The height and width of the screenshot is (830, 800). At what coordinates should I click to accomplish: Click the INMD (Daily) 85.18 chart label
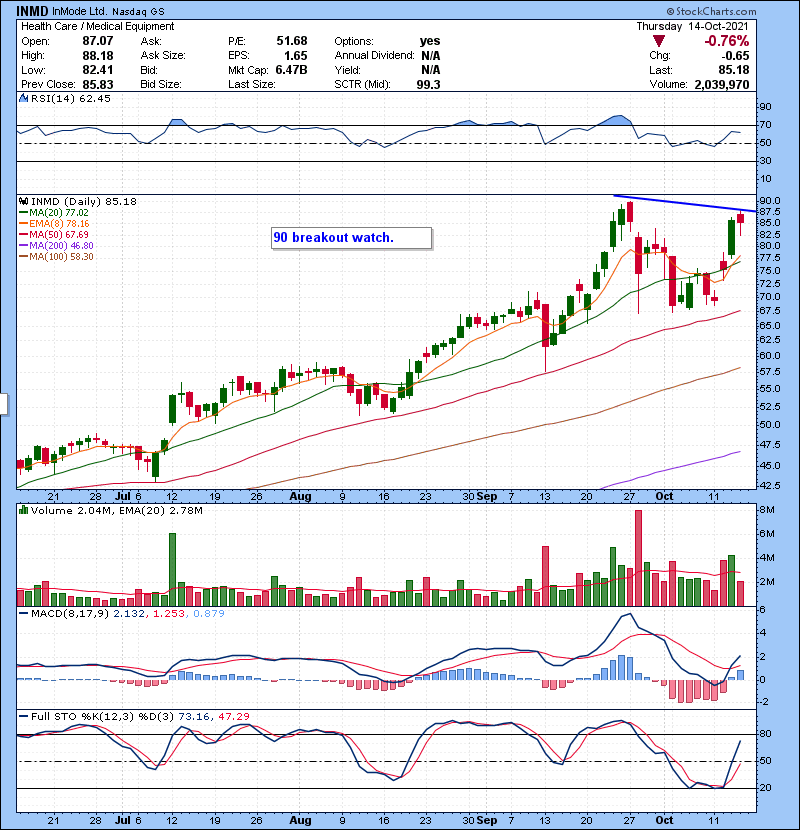click(x=84, y=201)
